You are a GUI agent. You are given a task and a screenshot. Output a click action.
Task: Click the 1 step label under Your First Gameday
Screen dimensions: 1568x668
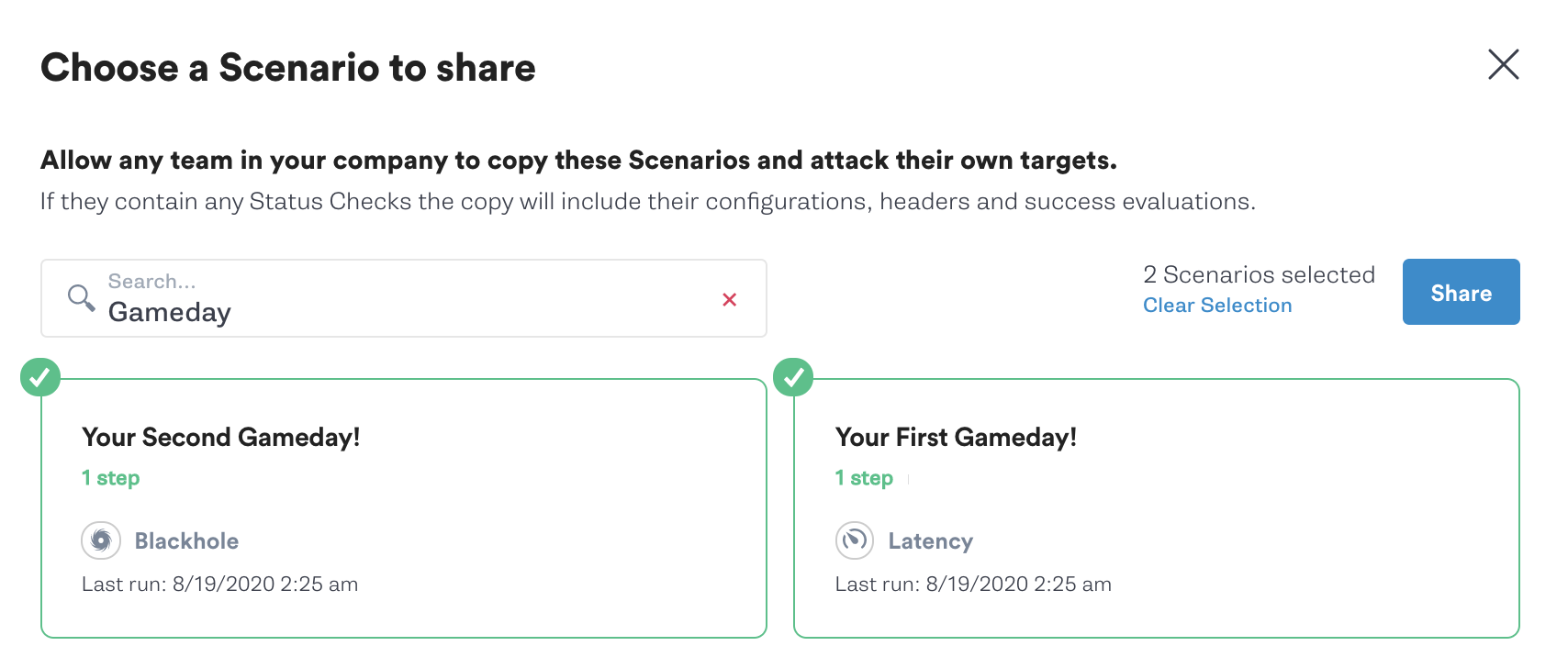click(864, 477)
